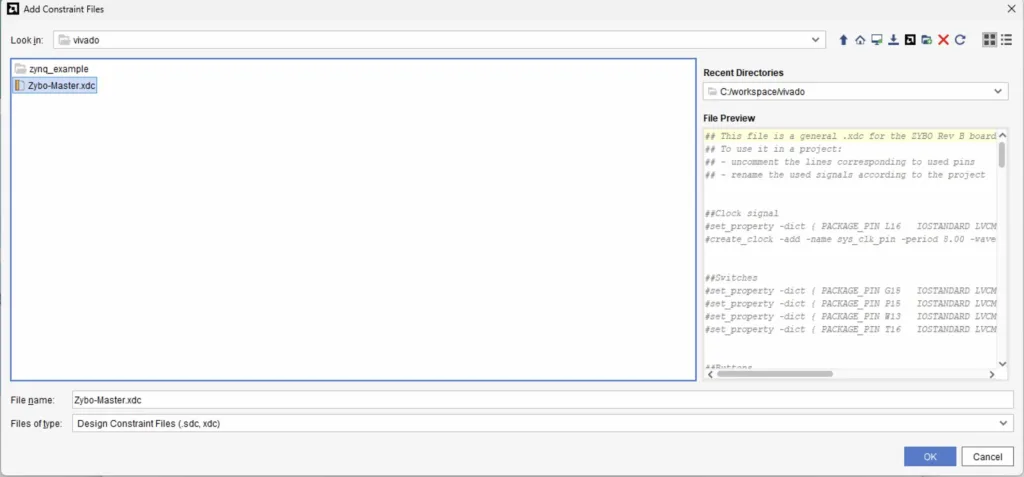Click the downloads arrow icon
Screen dimensions: 1024x477
893,40
